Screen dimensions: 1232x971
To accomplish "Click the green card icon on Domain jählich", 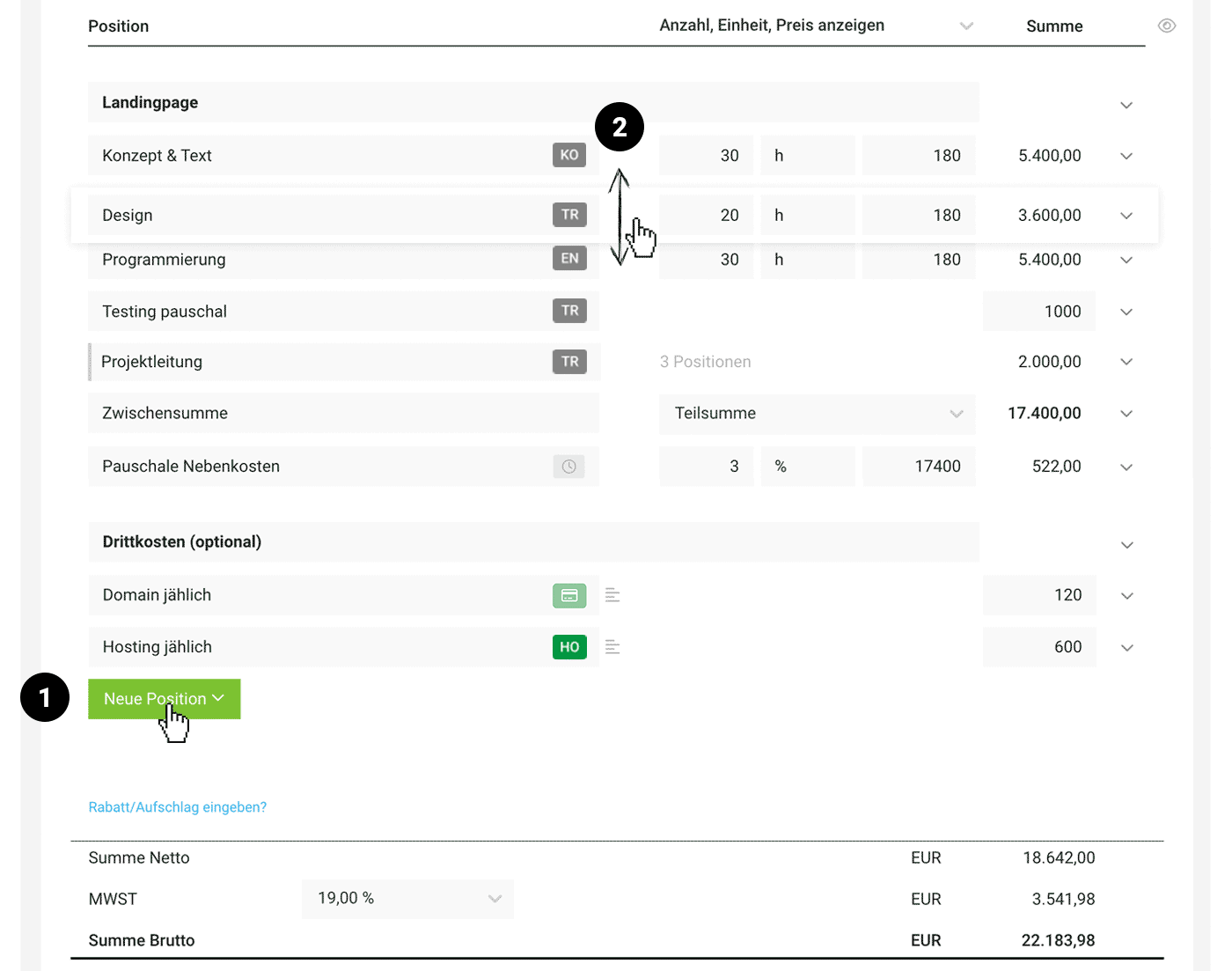I will (x=569, y=596).
